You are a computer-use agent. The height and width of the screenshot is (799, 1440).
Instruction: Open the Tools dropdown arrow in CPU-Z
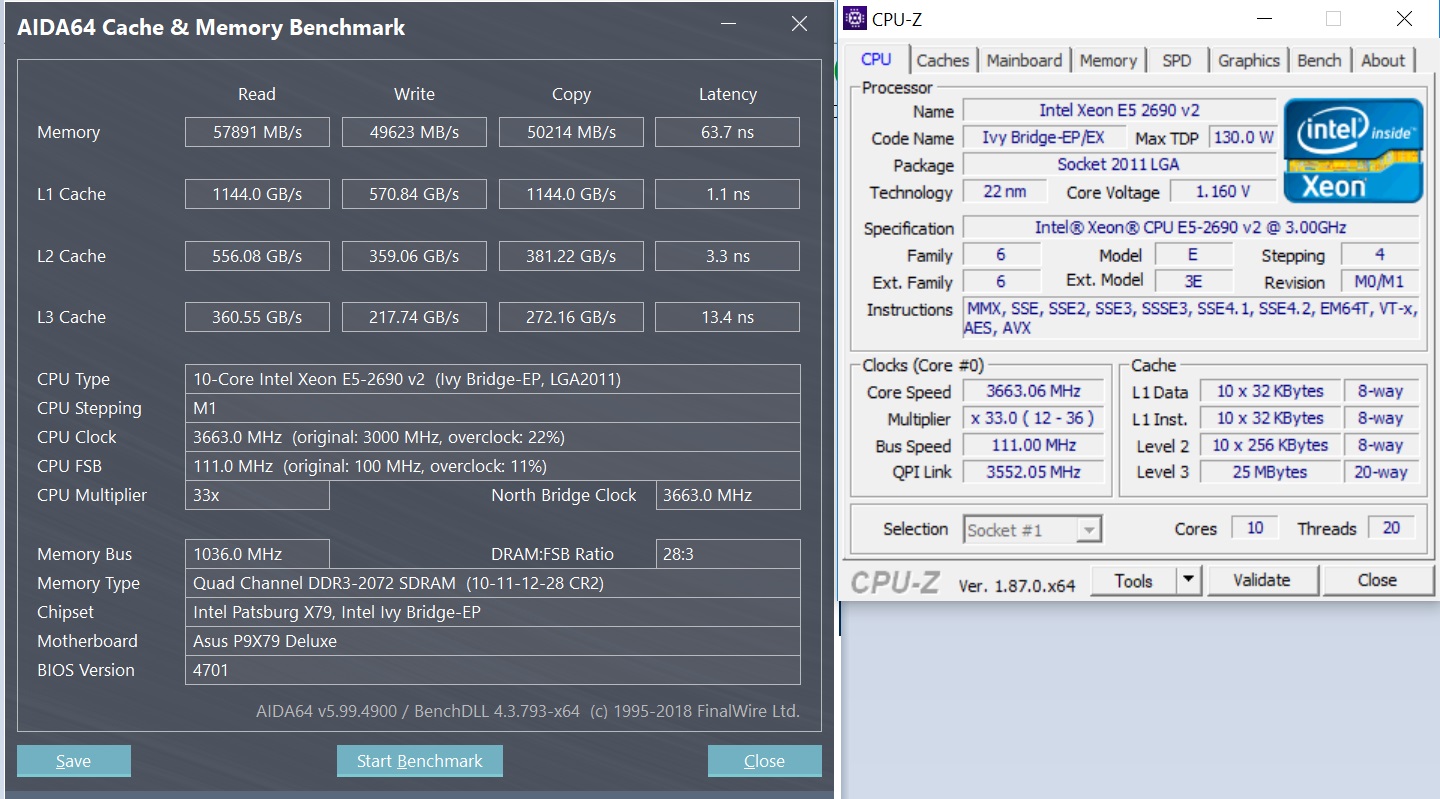click(1188, 580)
